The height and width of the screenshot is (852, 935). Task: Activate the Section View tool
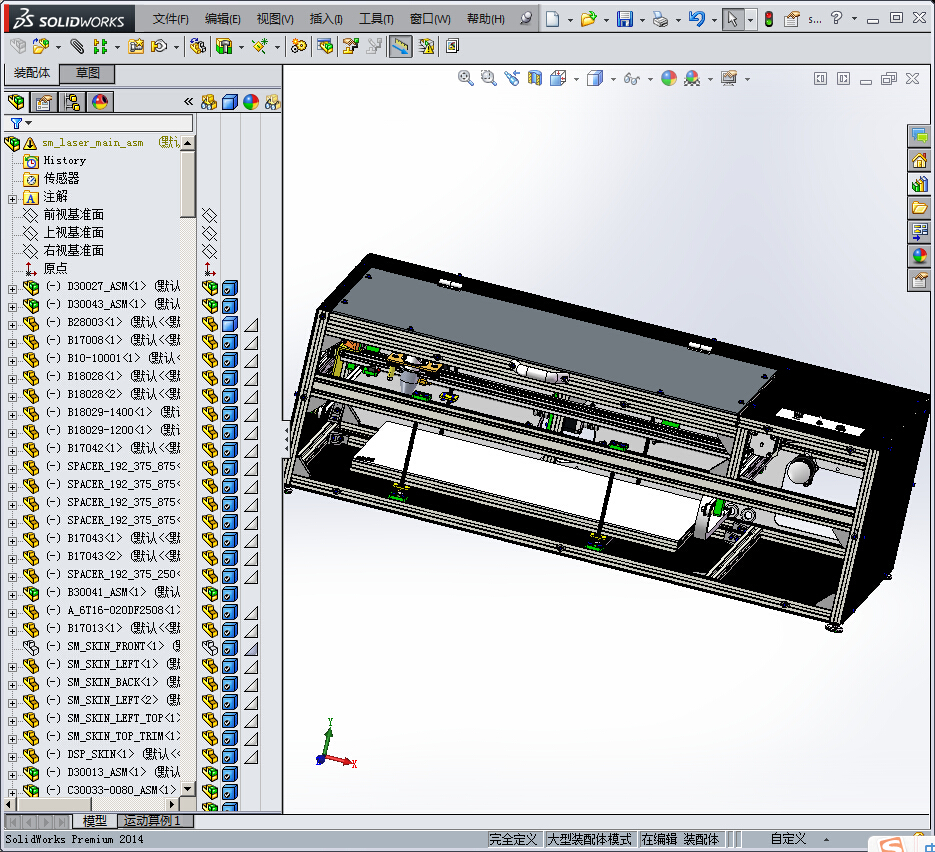tap(535, 78)
